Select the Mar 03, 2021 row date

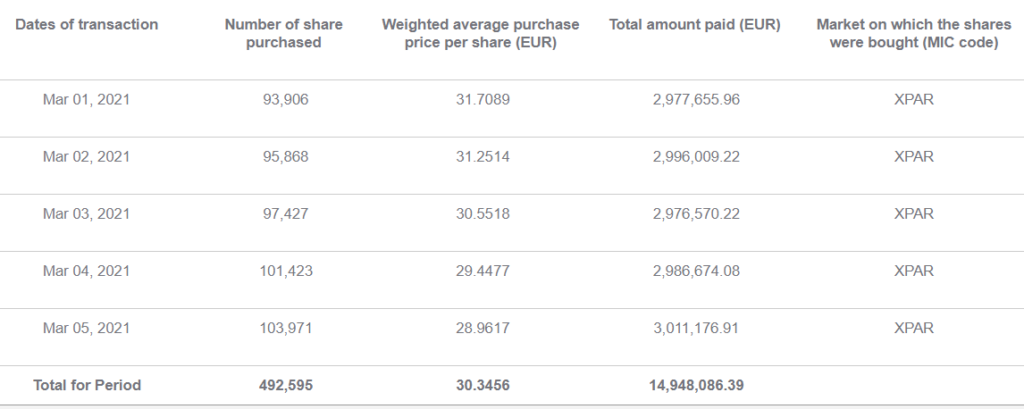(86, 214)
